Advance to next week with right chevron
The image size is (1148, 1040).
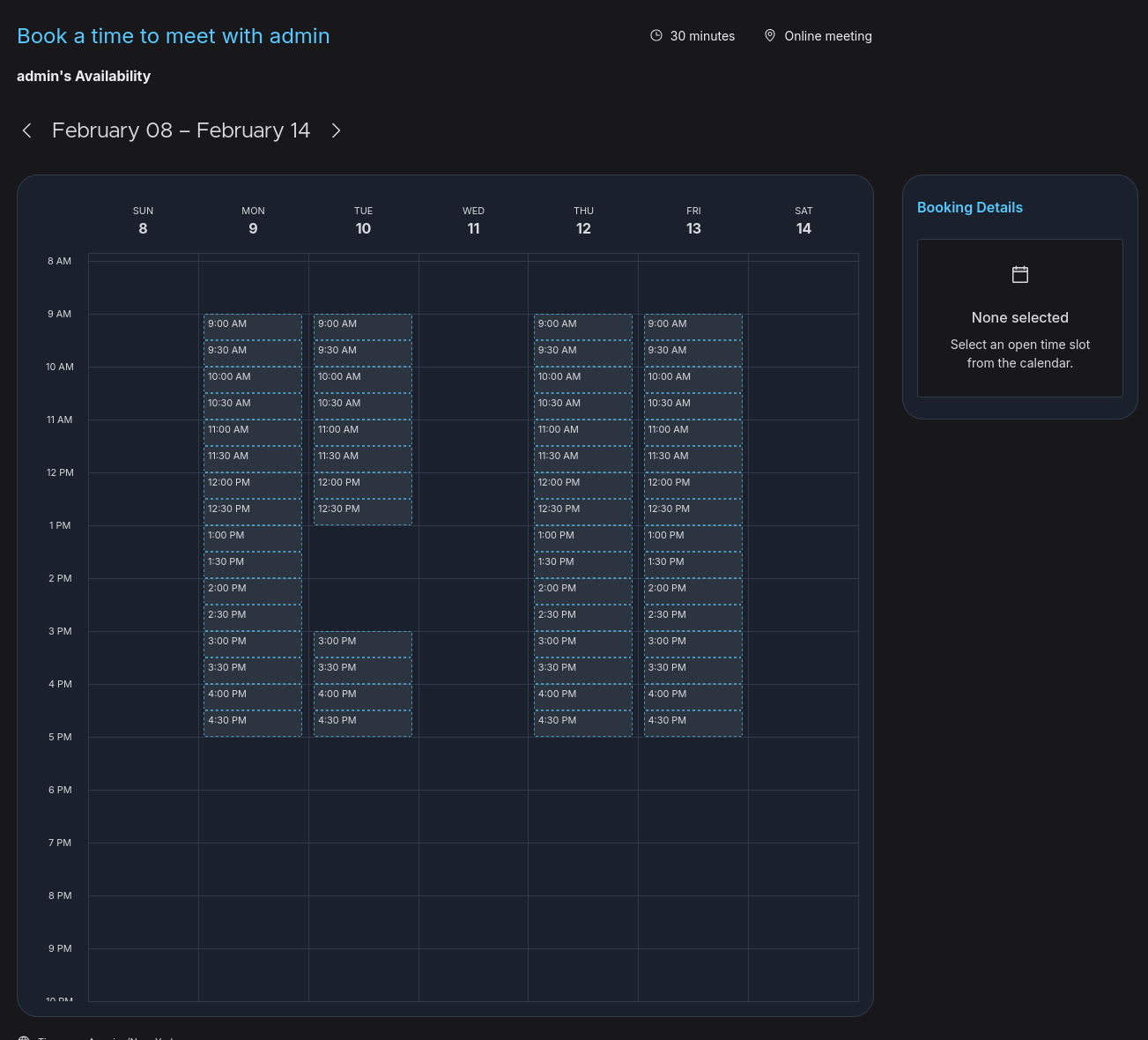pyautogui.click(x=336, y=130)
